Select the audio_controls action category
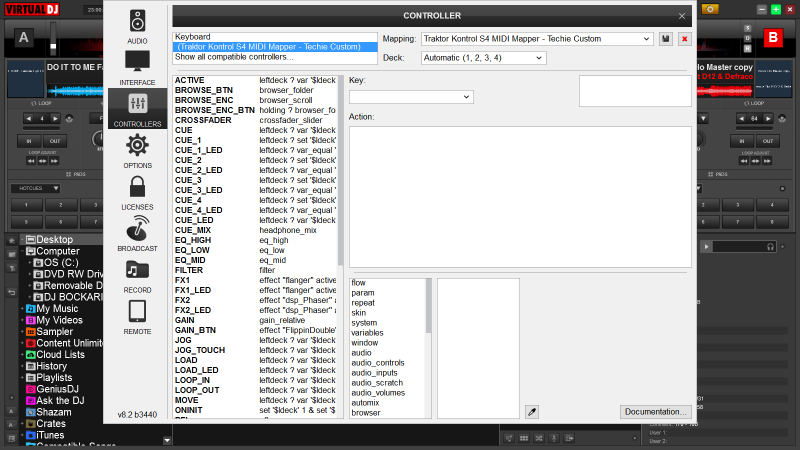 pyautogui.click(x=378, y=363)
